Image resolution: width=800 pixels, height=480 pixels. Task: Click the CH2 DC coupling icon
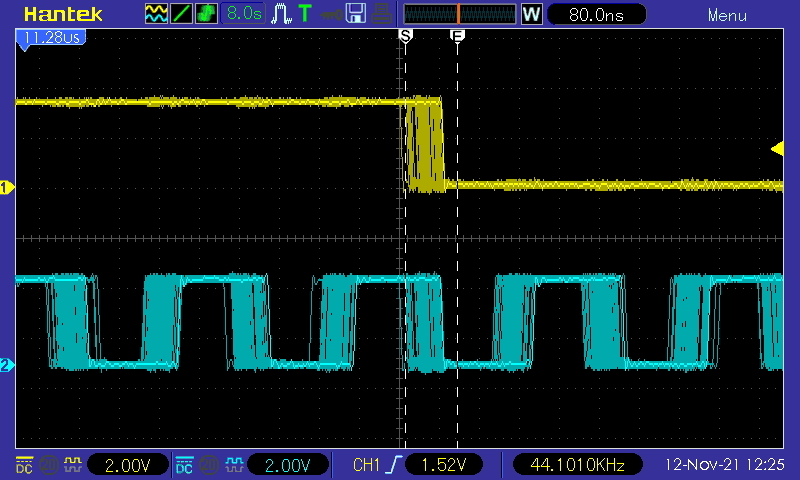184,465
